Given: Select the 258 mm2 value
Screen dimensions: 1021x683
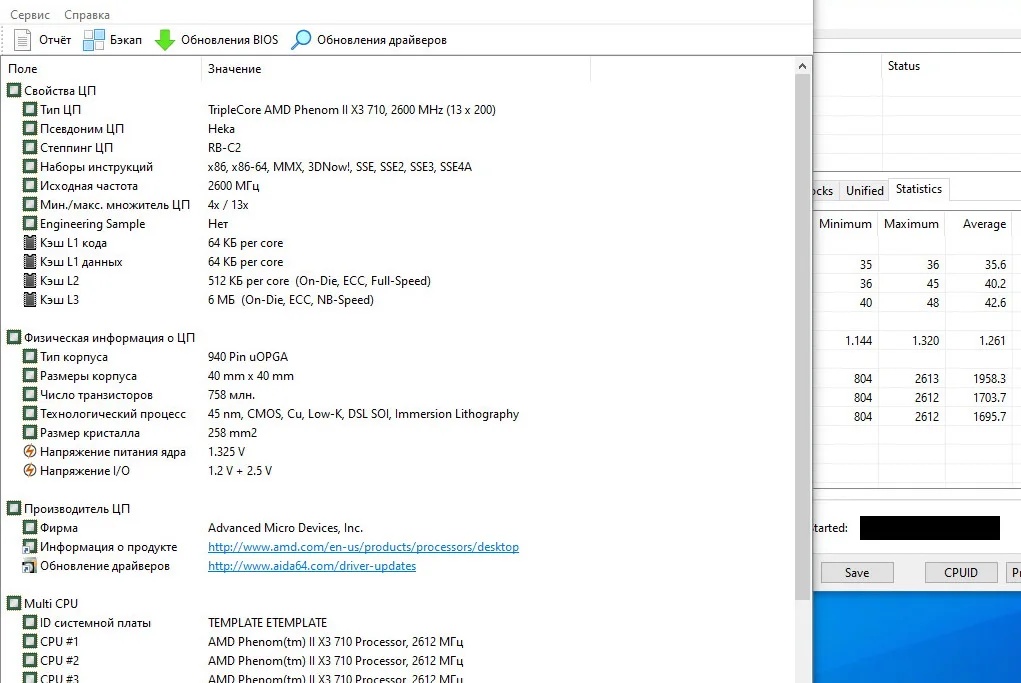Looking at the screenshot, I should coord(232,432).
